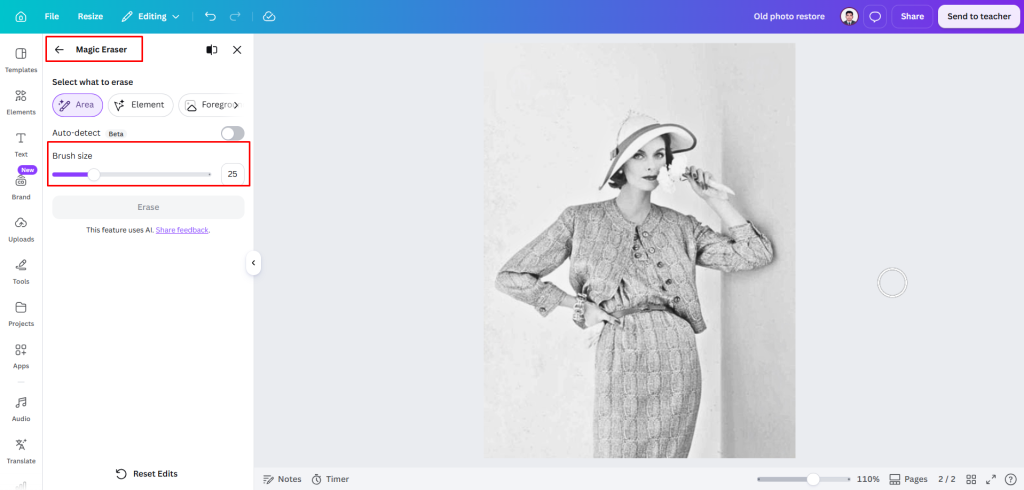Open the Elements sidebar panel
This screenshot has height=490, width=1024.
[21, 103]
